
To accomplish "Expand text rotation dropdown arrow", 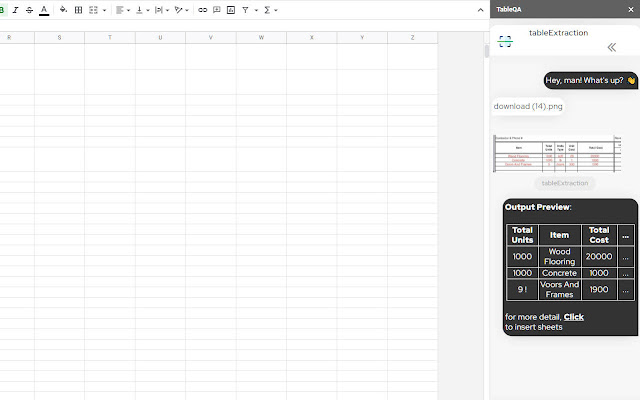I will (x=187, y=10).
